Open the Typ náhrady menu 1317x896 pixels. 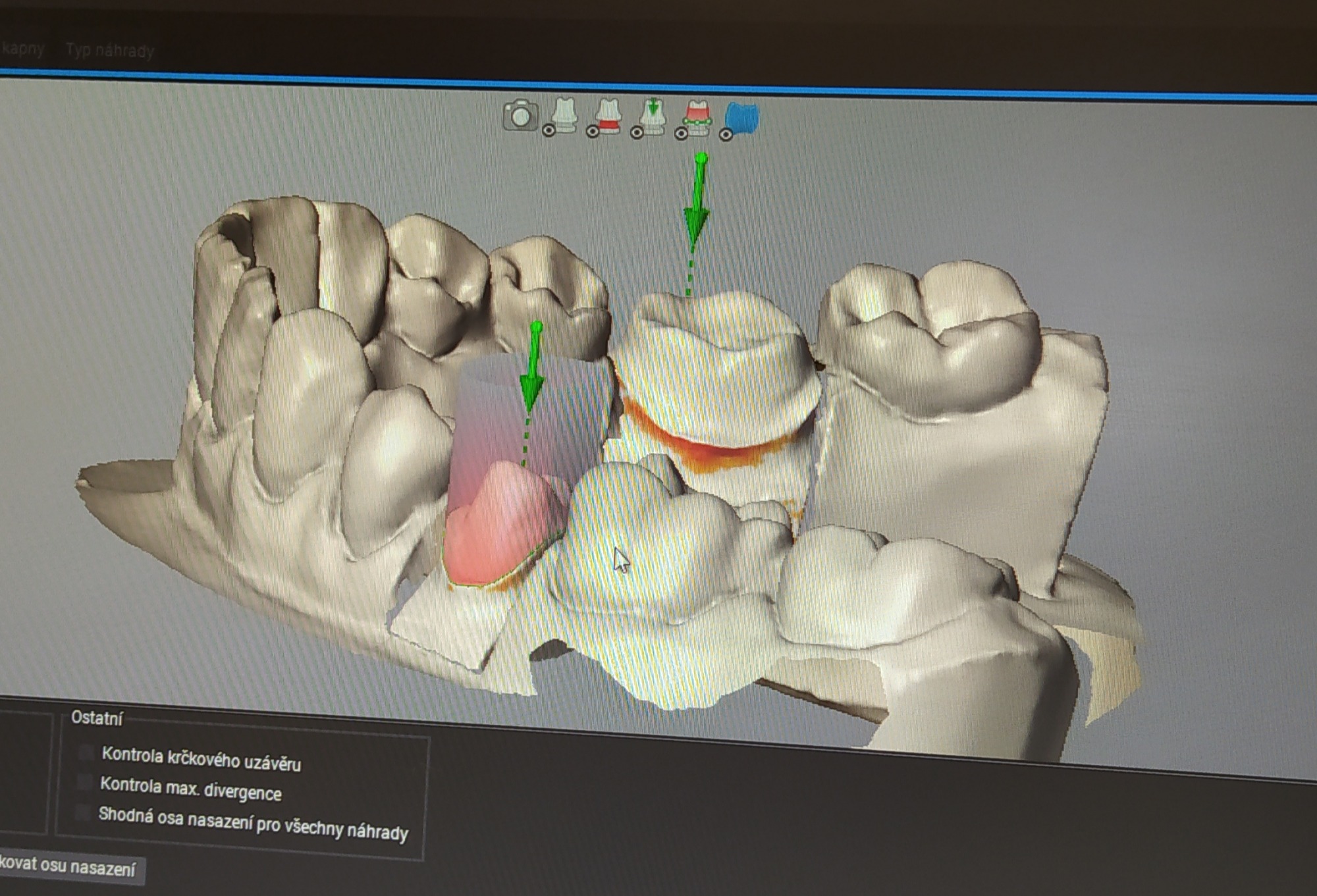point(110,51)
